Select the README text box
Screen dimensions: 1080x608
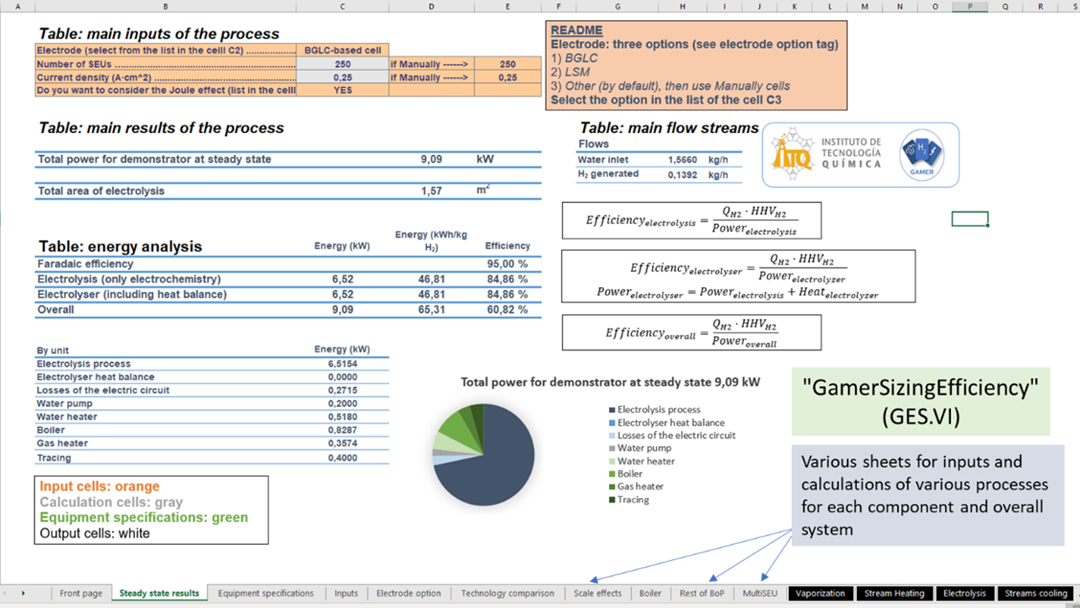pyautogui.click(x=696, y=65)
